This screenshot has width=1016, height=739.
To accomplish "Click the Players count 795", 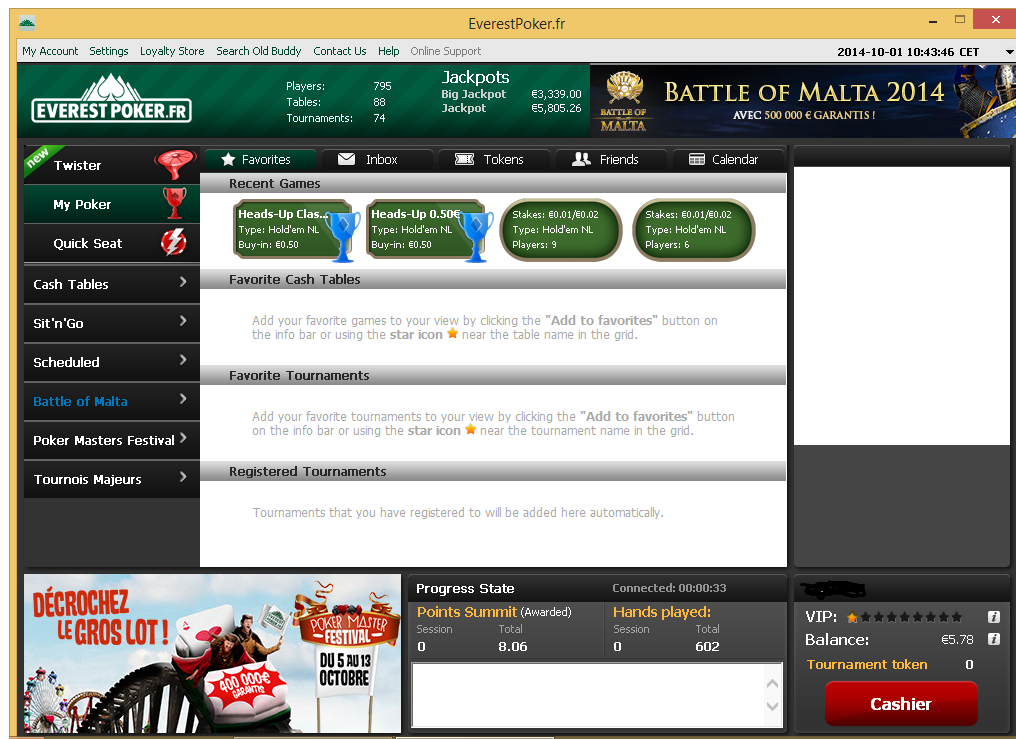I will pos(382,86).
